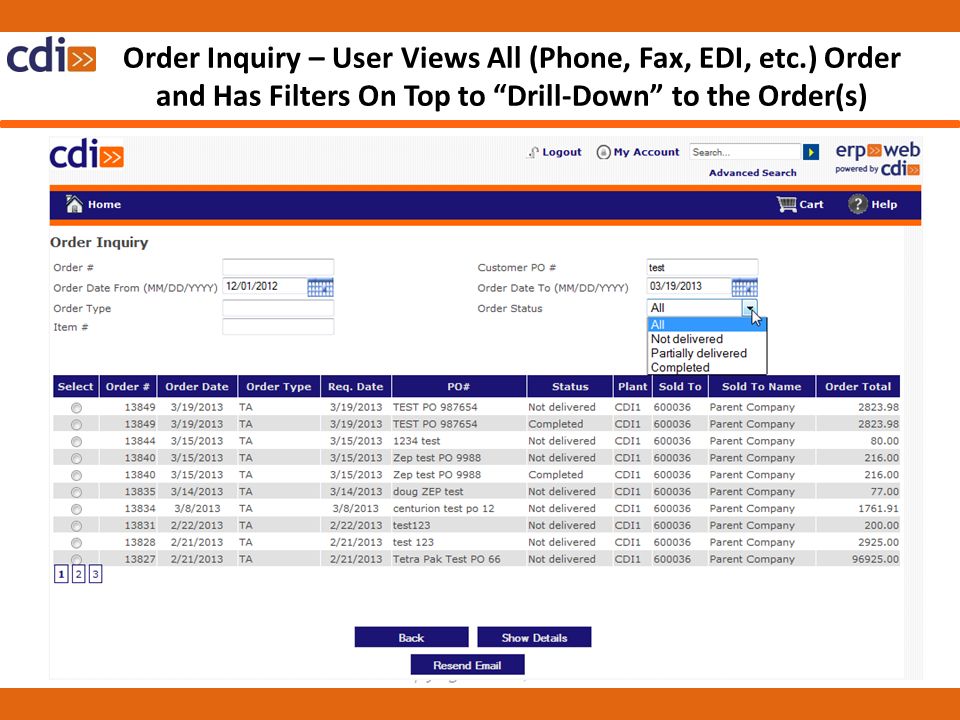Click the Help menu label

(884, 204)
